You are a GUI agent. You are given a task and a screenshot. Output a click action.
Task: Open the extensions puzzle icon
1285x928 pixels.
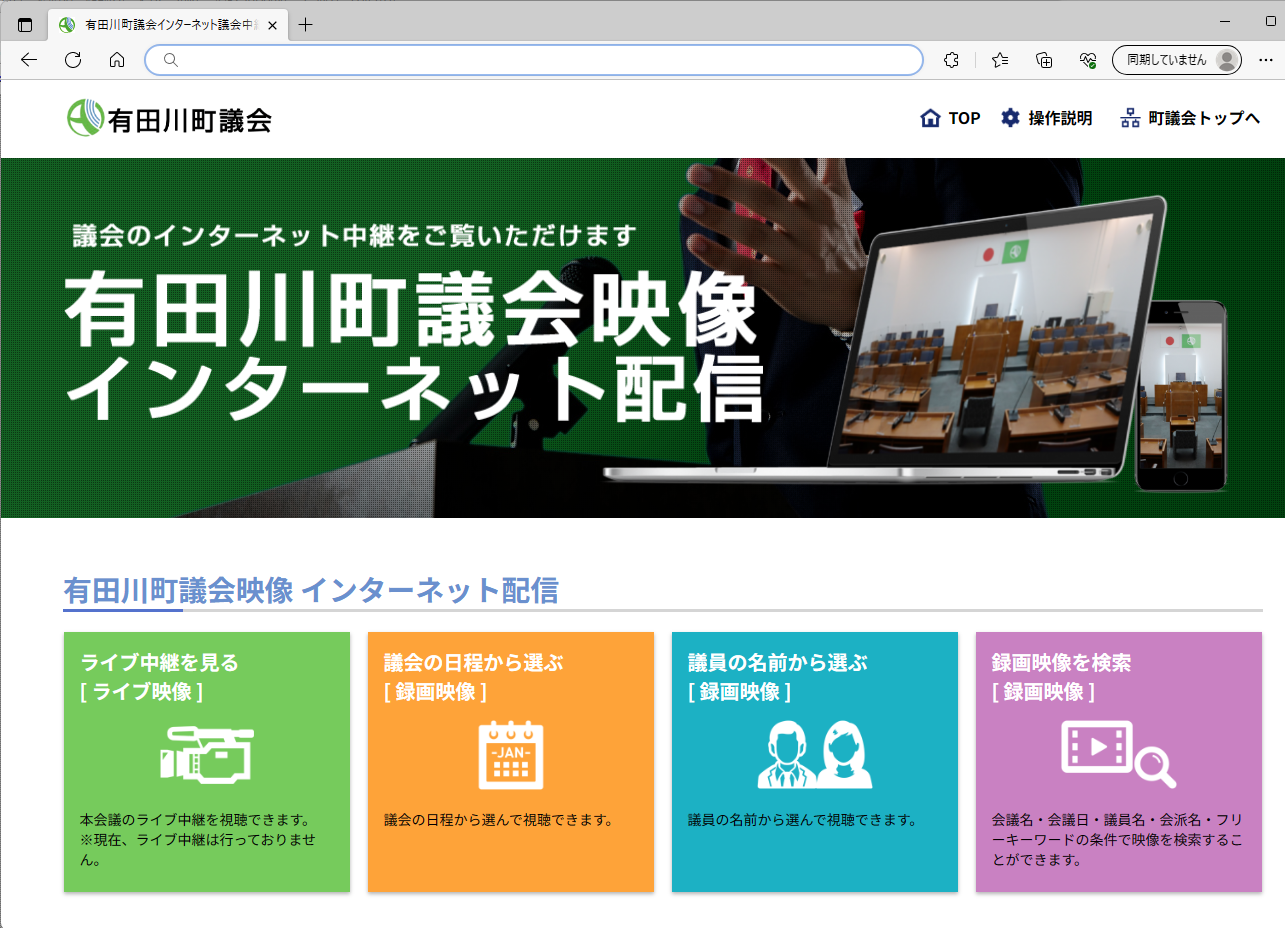pyautogui.click(x=952, y=60)
